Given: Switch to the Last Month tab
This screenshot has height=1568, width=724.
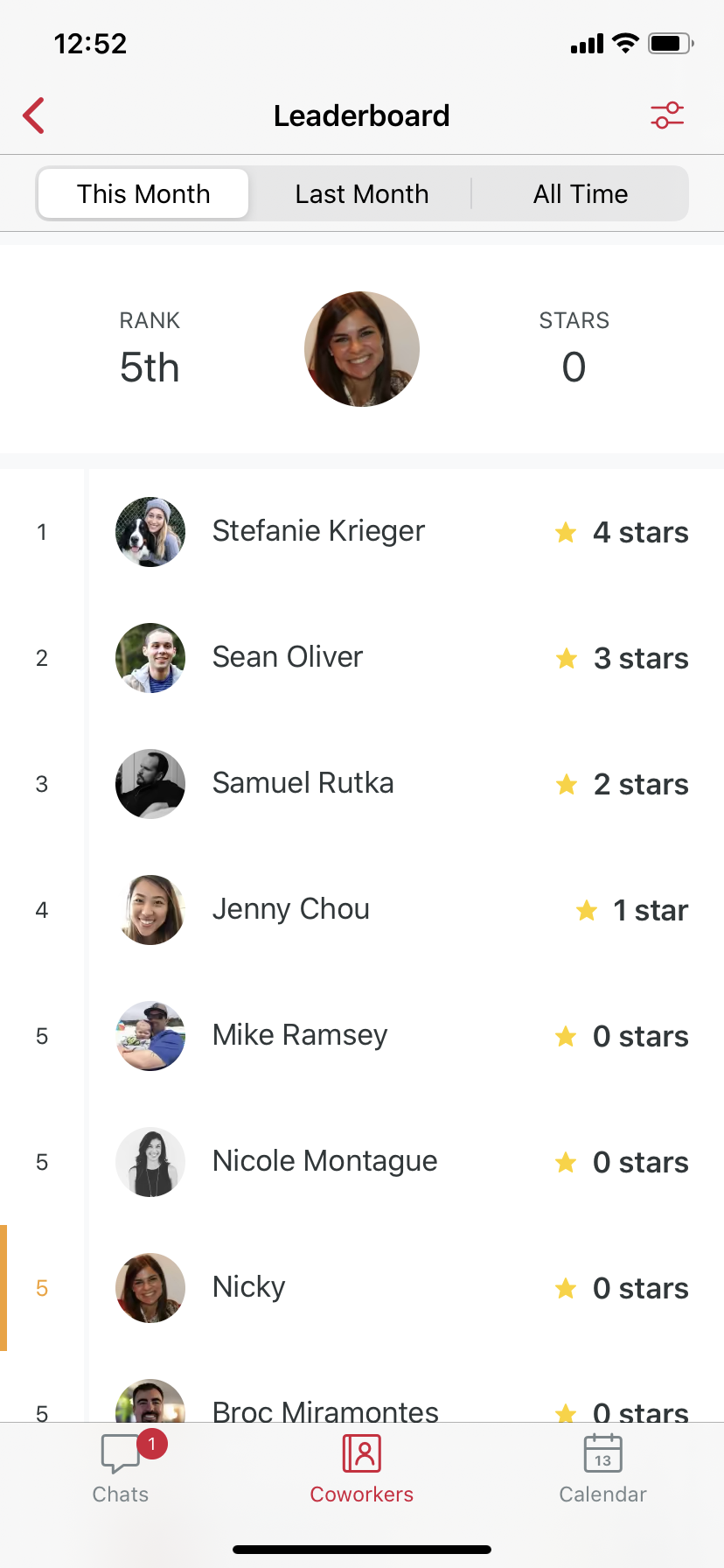Looking at the screenshot, I should pyautogui.click(x=361, y=193).
